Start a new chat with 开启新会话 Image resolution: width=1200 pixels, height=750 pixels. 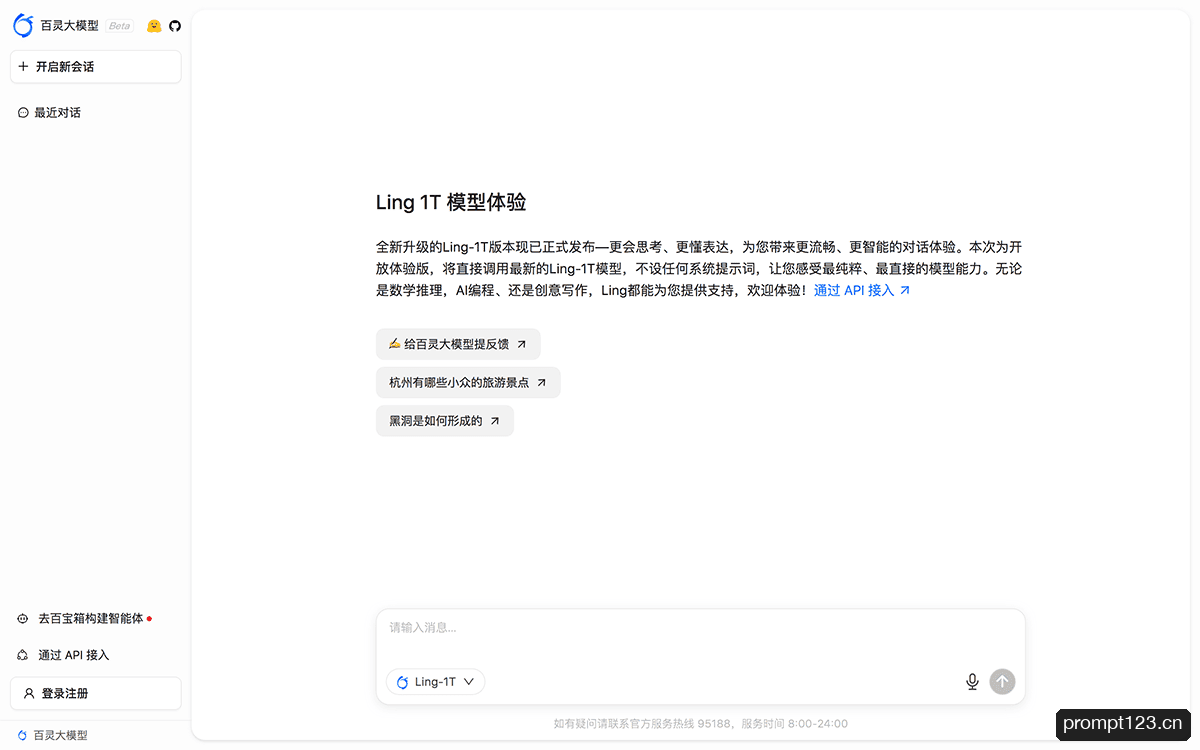[x=96, y=67]
